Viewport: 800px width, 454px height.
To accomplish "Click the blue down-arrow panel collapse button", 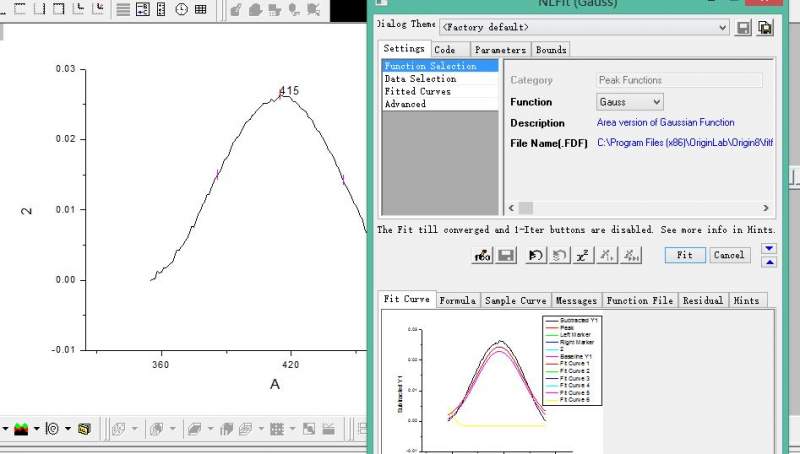I will pyautogui.click(x=769, y=248).
